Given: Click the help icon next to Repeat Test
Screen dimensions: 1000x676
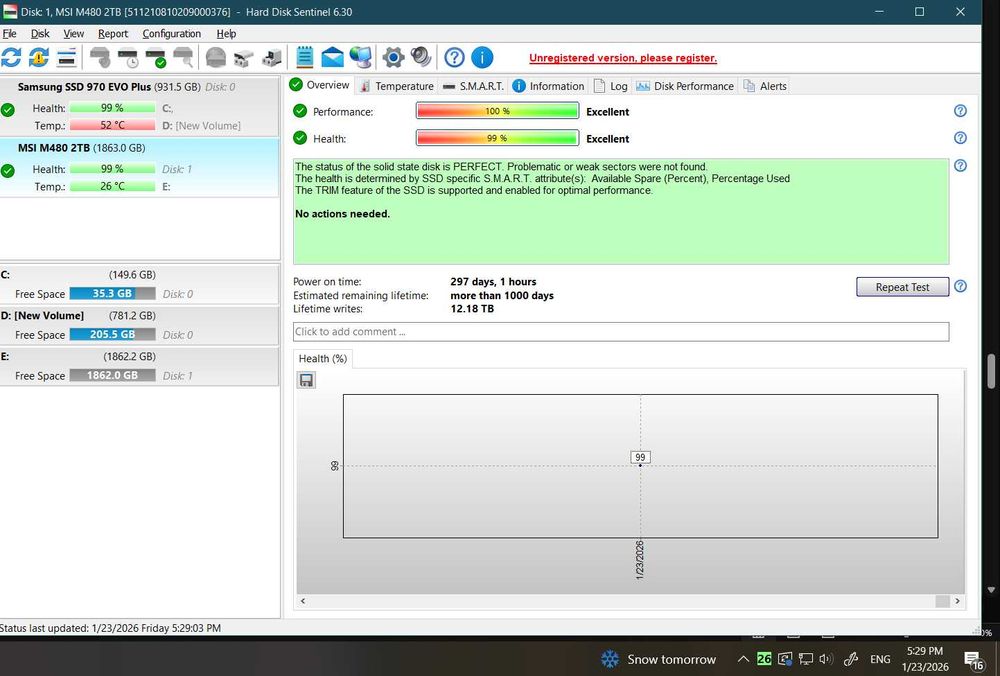Looking at the screenshot, I should click(960, 286).
